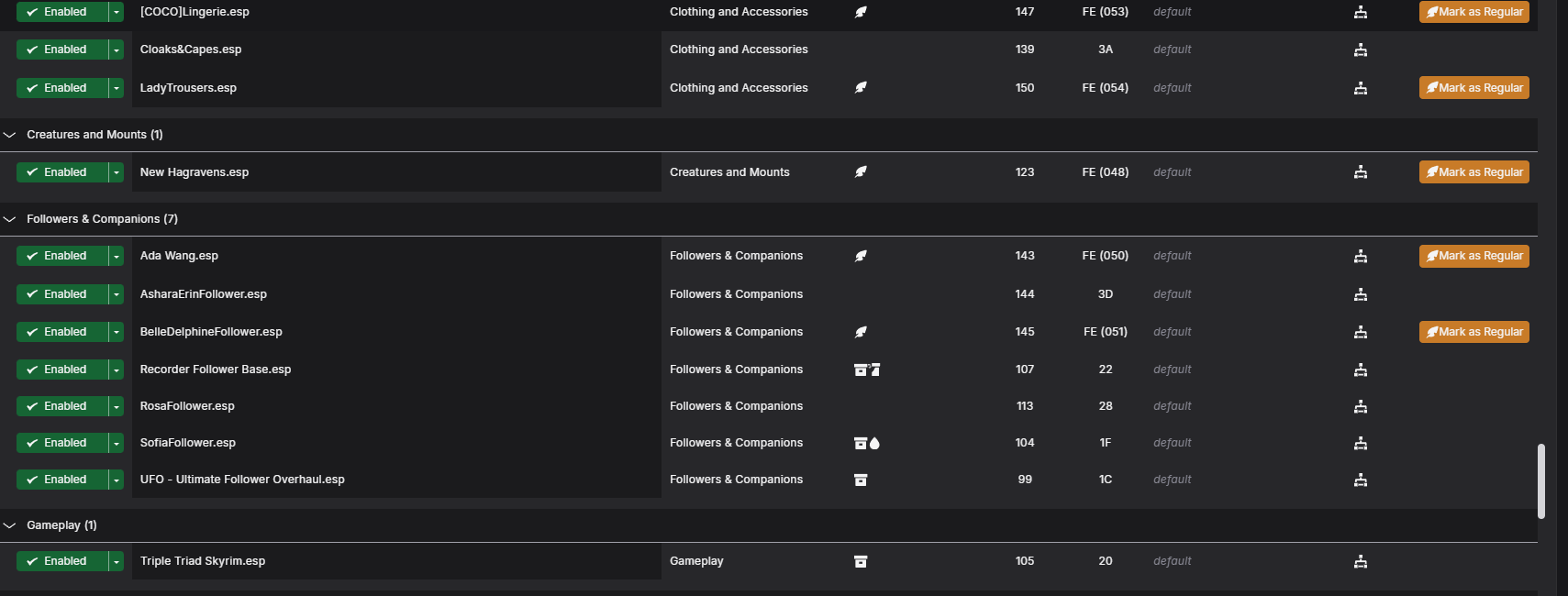Open Enabled dropdown arrow for BelleDelphineFollower.esp
The height and width of the screenshot is (596, 1568).
click(x=117, y=332)
